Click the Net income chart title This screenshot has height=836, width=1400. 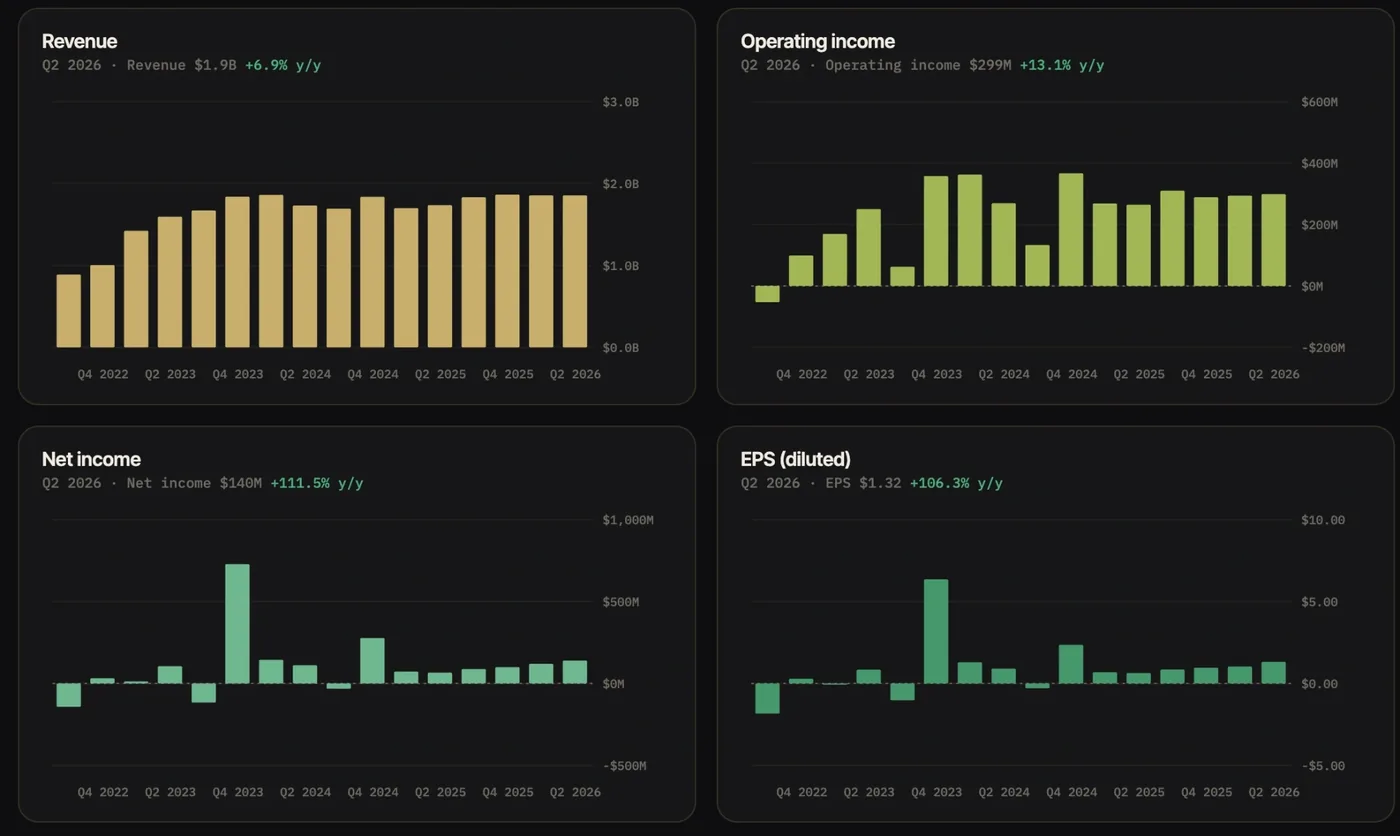pyautogui.click(x=91, y=459)
